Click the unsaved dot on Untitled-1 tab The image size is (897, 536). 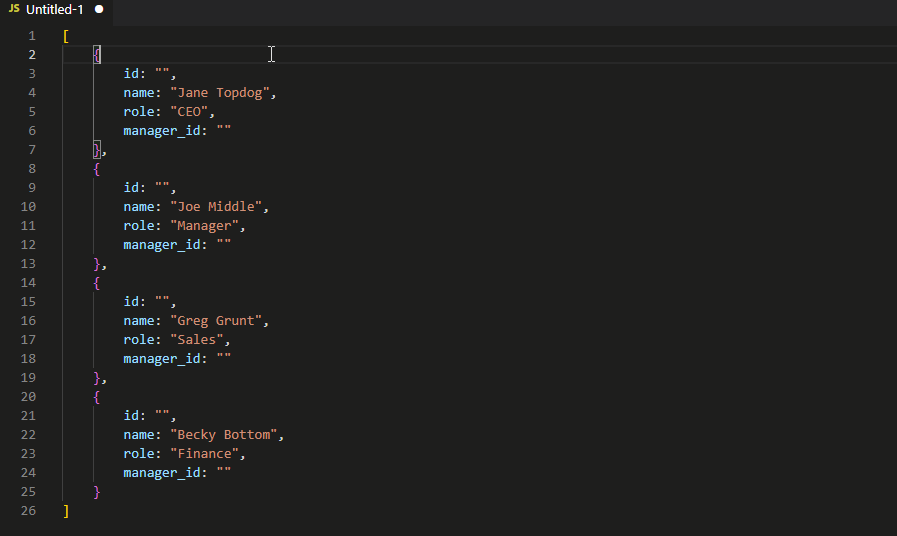99,9
